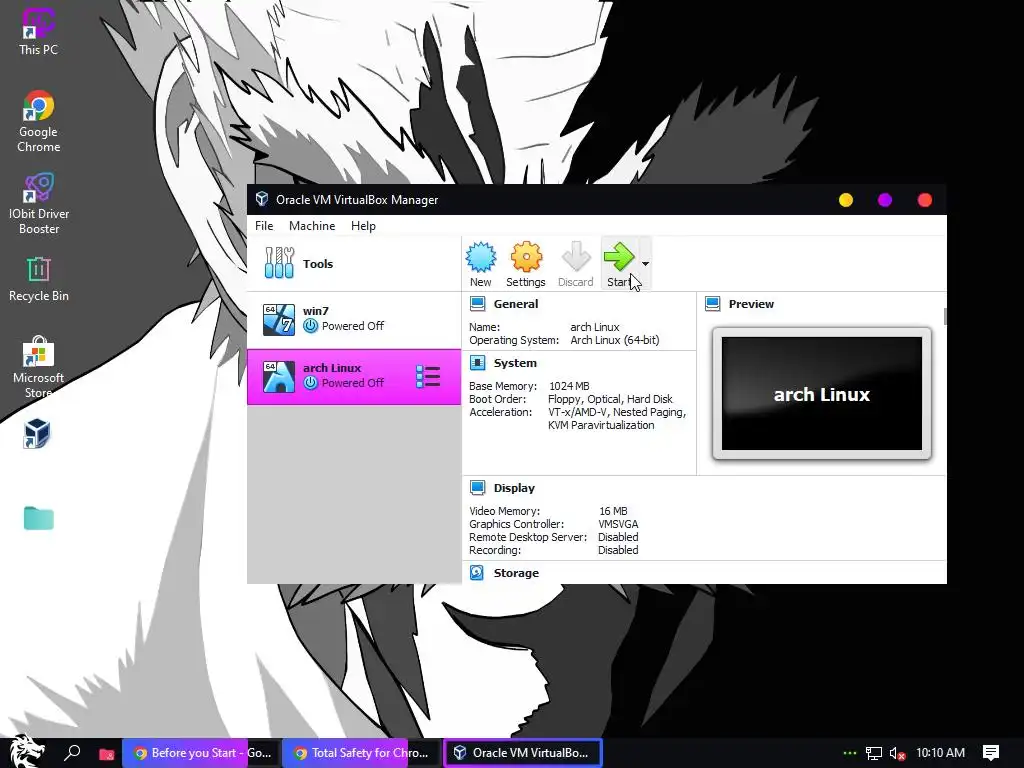Open arch Linux machine tools menu icon
Image resolution: width=1024 pixels, height=768 pixels.
(x=428, y=377)
